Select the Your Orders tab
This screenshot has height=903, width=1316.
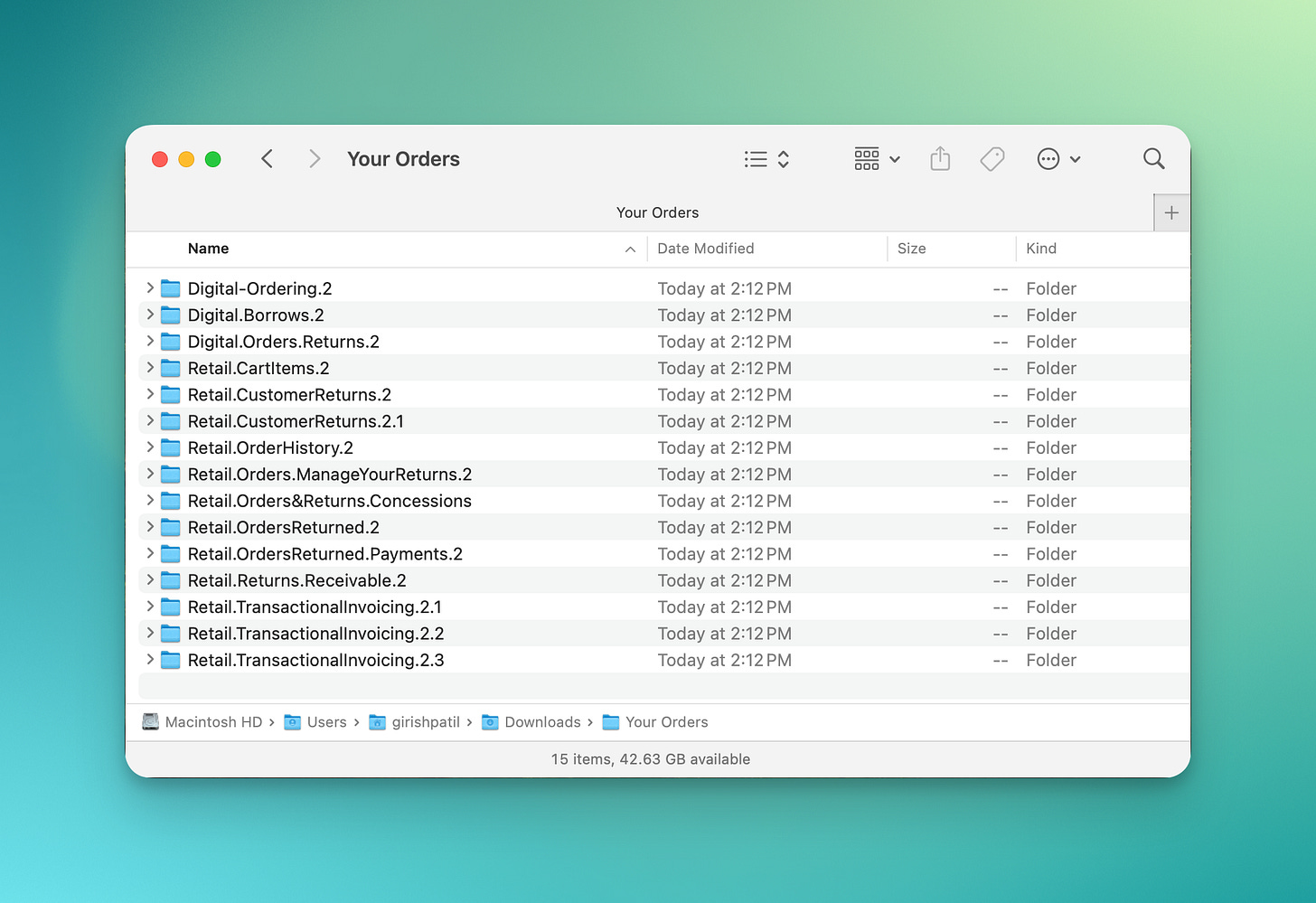[657, 212]
